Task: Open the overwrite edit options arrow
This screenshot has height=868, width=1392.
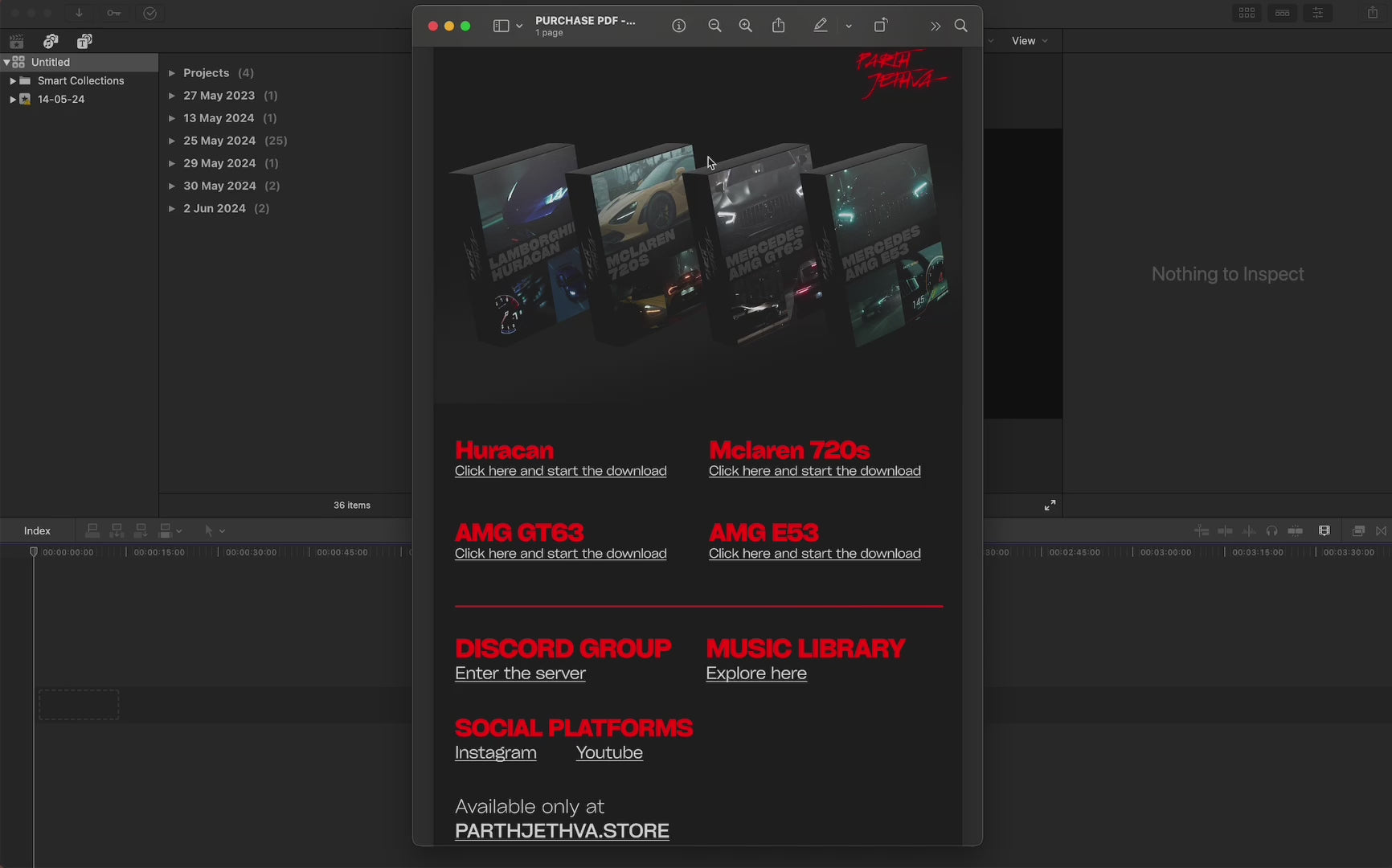Action: click(x=178, y=531)
